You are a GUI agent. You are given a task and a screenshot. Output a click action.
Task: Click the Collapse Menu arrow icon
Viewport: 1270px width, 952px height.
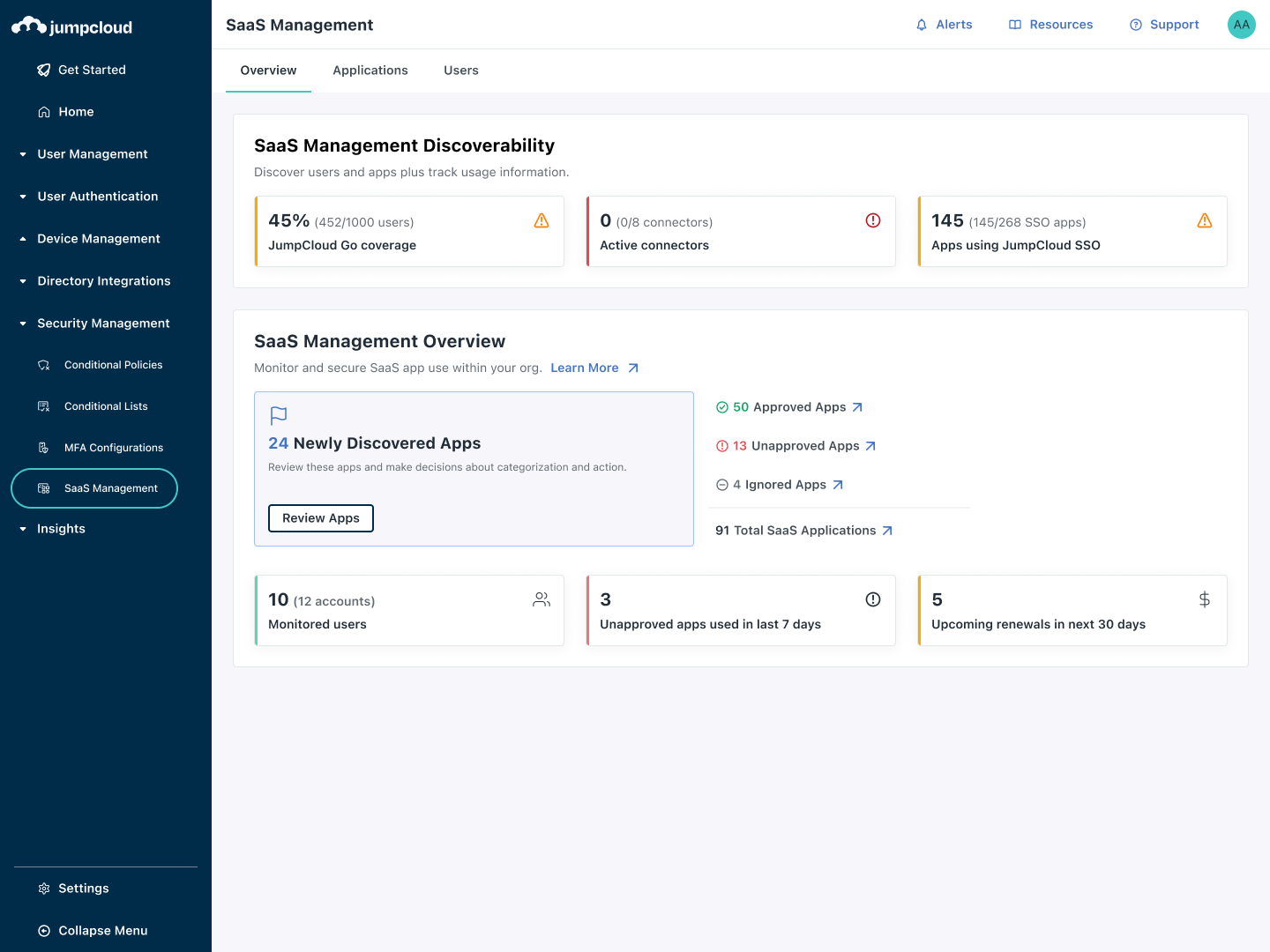point(44,931)
